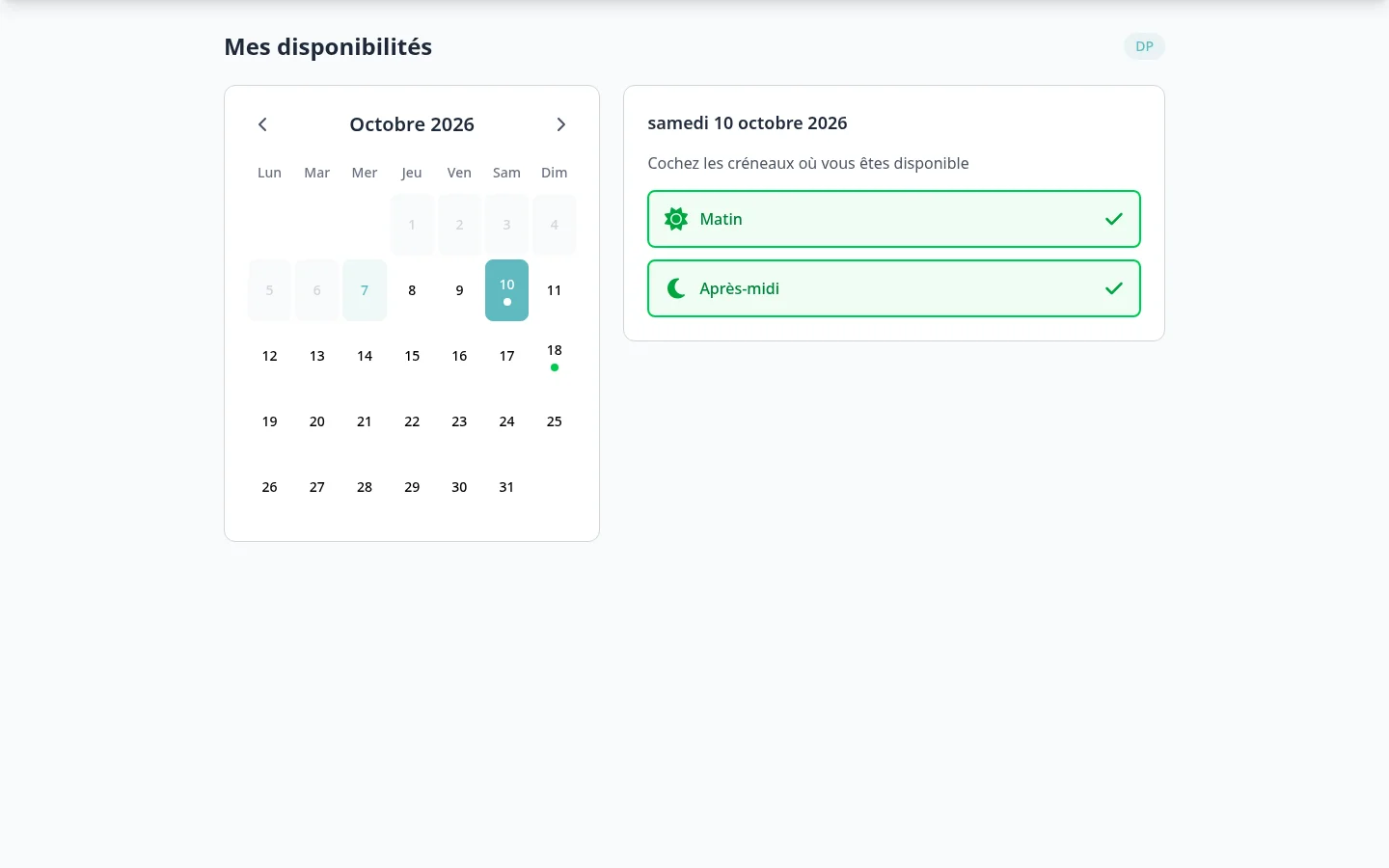Select October 20
The height and width of the screenshot is (868, 1389).
(x=316, y=421)
